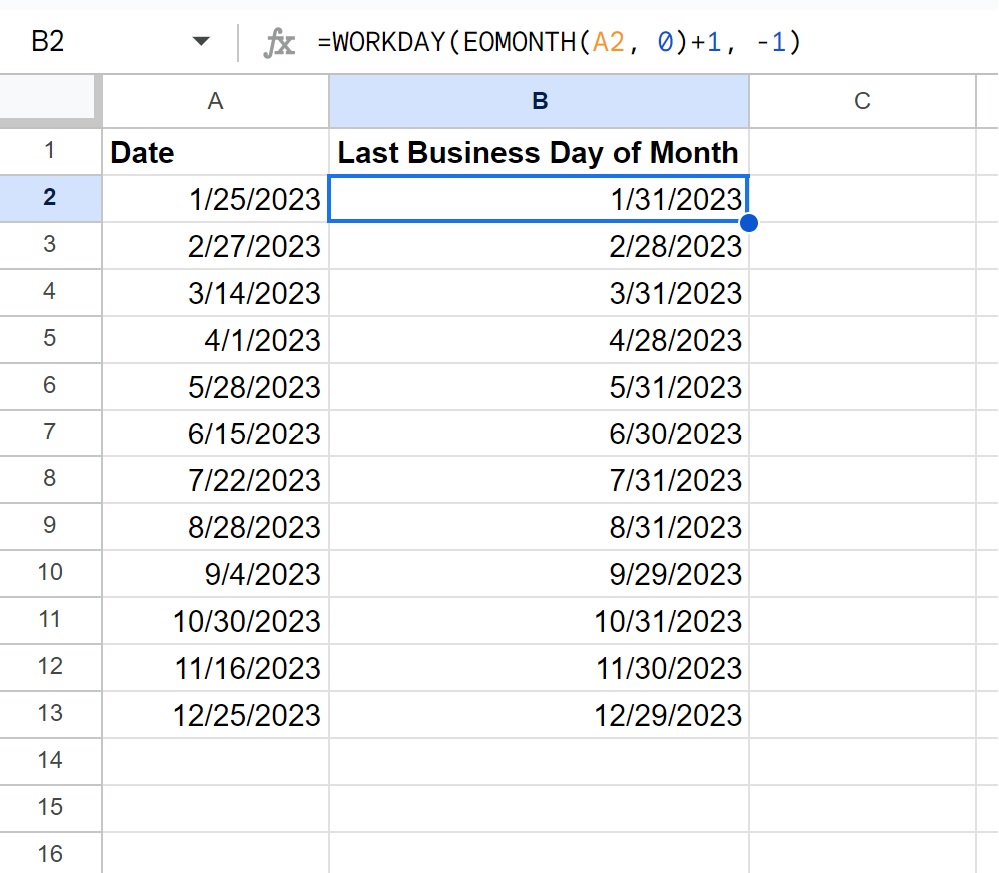Viewport: 999px width, 873px height.
Task: Click cell containing 12/25/2023
Action: 215,714
